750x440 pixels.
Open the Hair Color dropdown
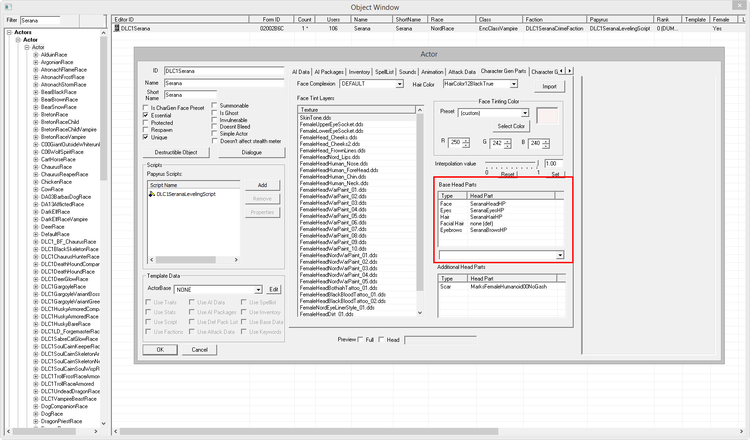[x=514, y=84]
